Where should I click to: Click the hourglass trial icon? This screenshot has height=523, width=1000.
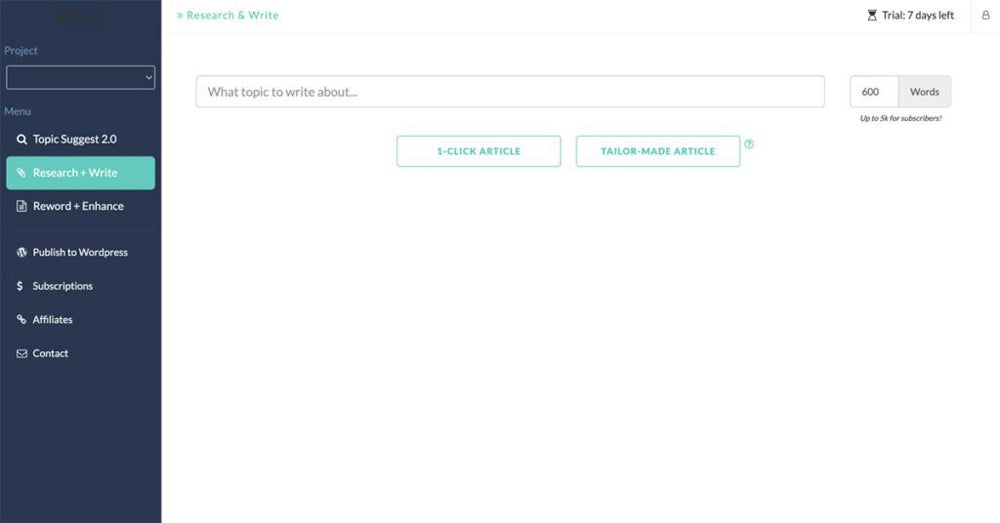click(872, 15)
